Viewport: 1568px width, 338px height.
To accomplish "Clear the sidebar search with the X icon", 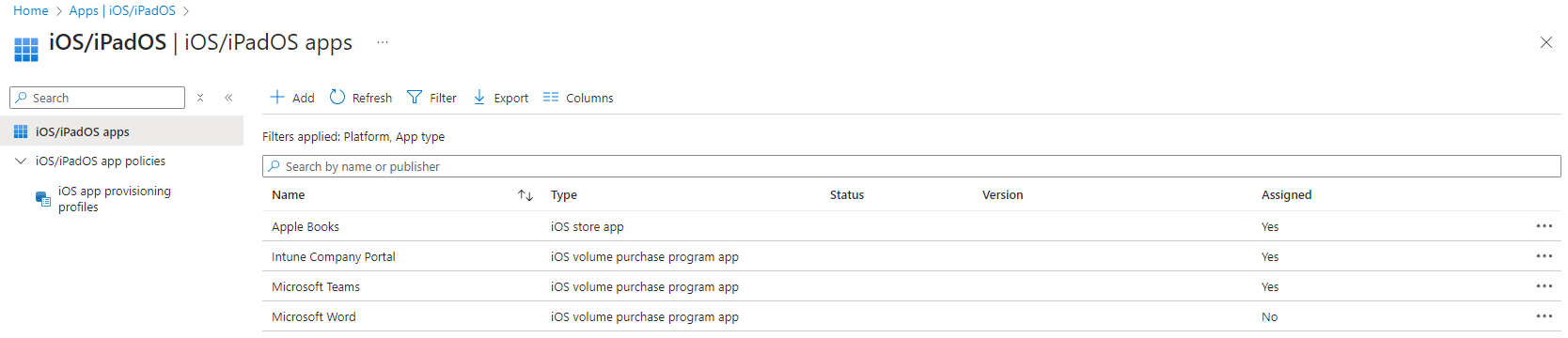I will [200, 98].
